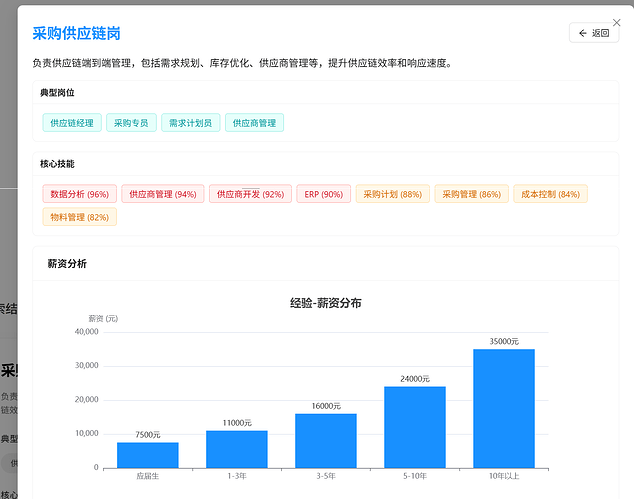Select the 10年以上 salary bar
The height and width of the screenshot is (499, 634).
tap(504, 408)
